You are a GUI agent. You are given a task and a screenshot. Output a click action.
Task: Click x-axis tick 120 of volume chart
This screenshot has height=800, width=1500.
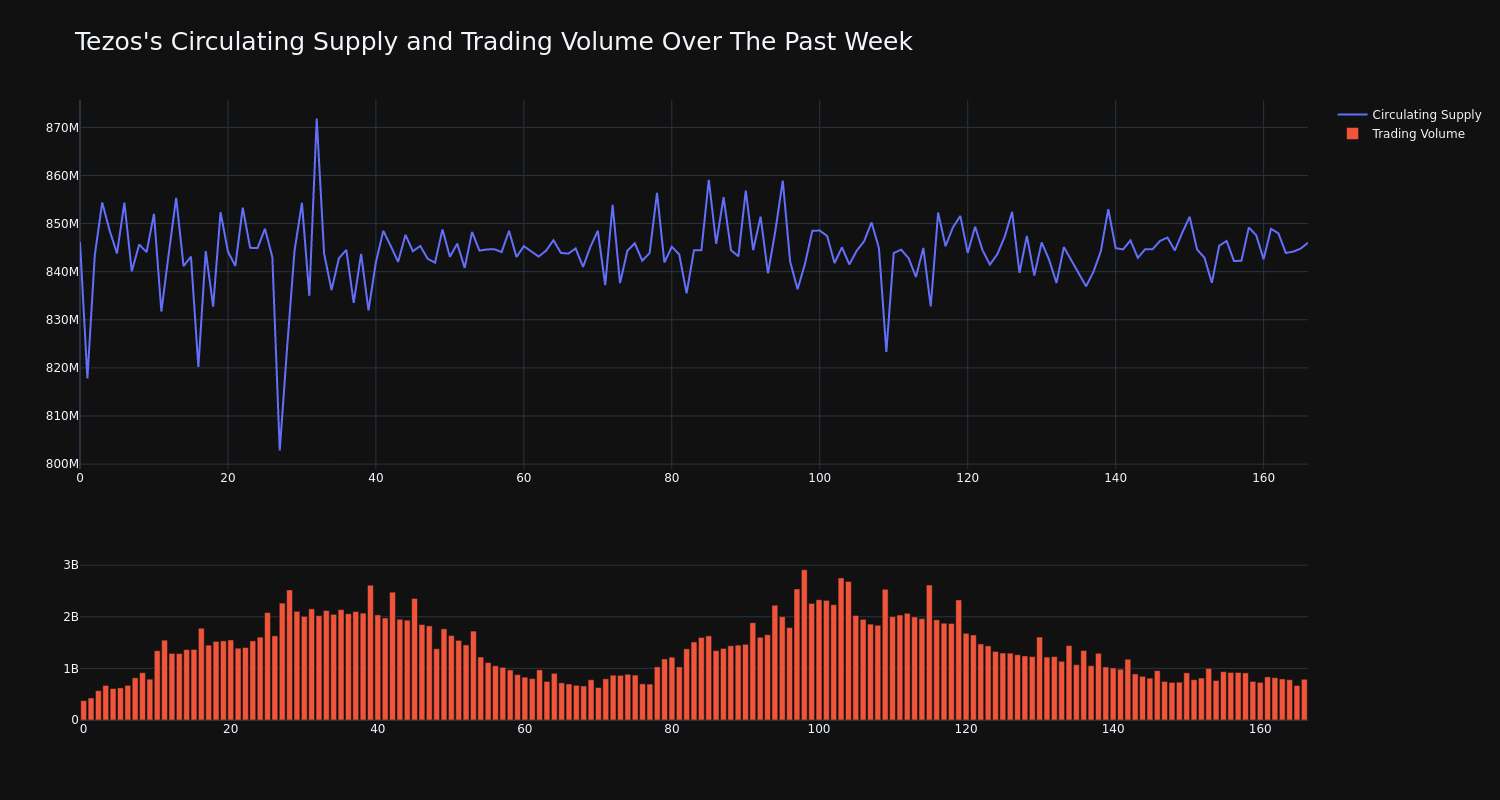pyautogui.click(x=966, y=729)
